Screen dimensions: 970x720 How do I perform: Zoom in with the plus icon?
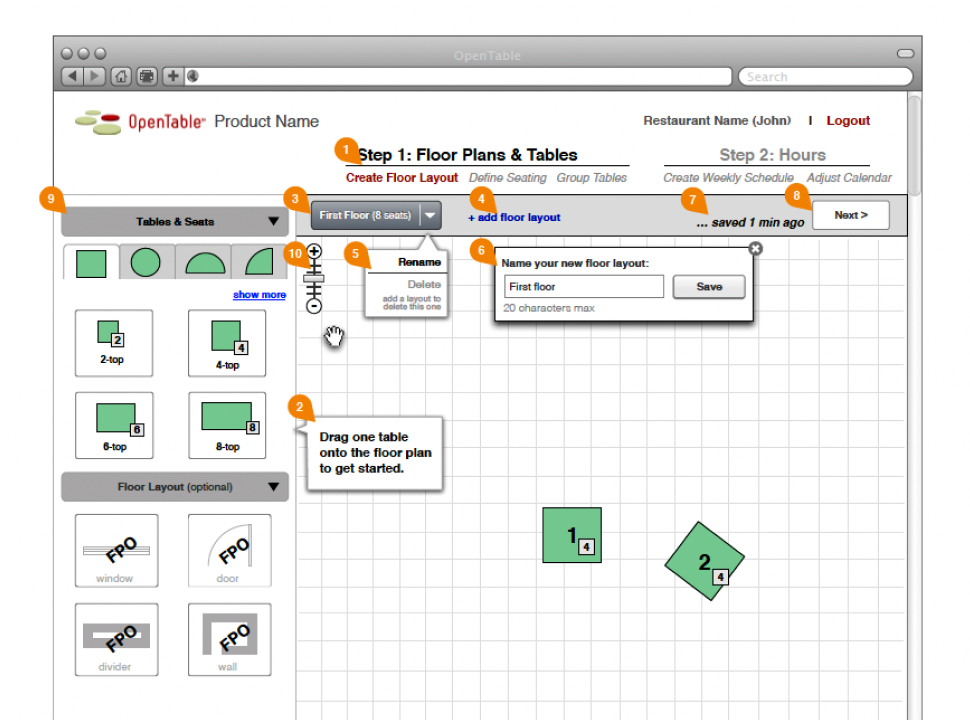tap(314, 251)
